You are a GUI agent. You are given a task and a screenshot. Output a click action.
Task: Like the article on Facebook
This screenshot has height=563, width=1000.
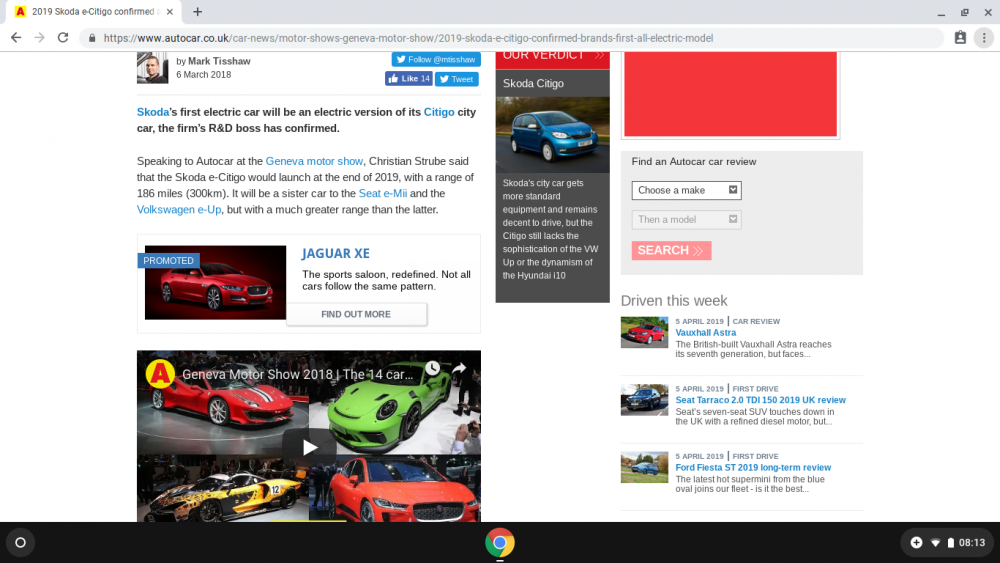tap(409, 78)
